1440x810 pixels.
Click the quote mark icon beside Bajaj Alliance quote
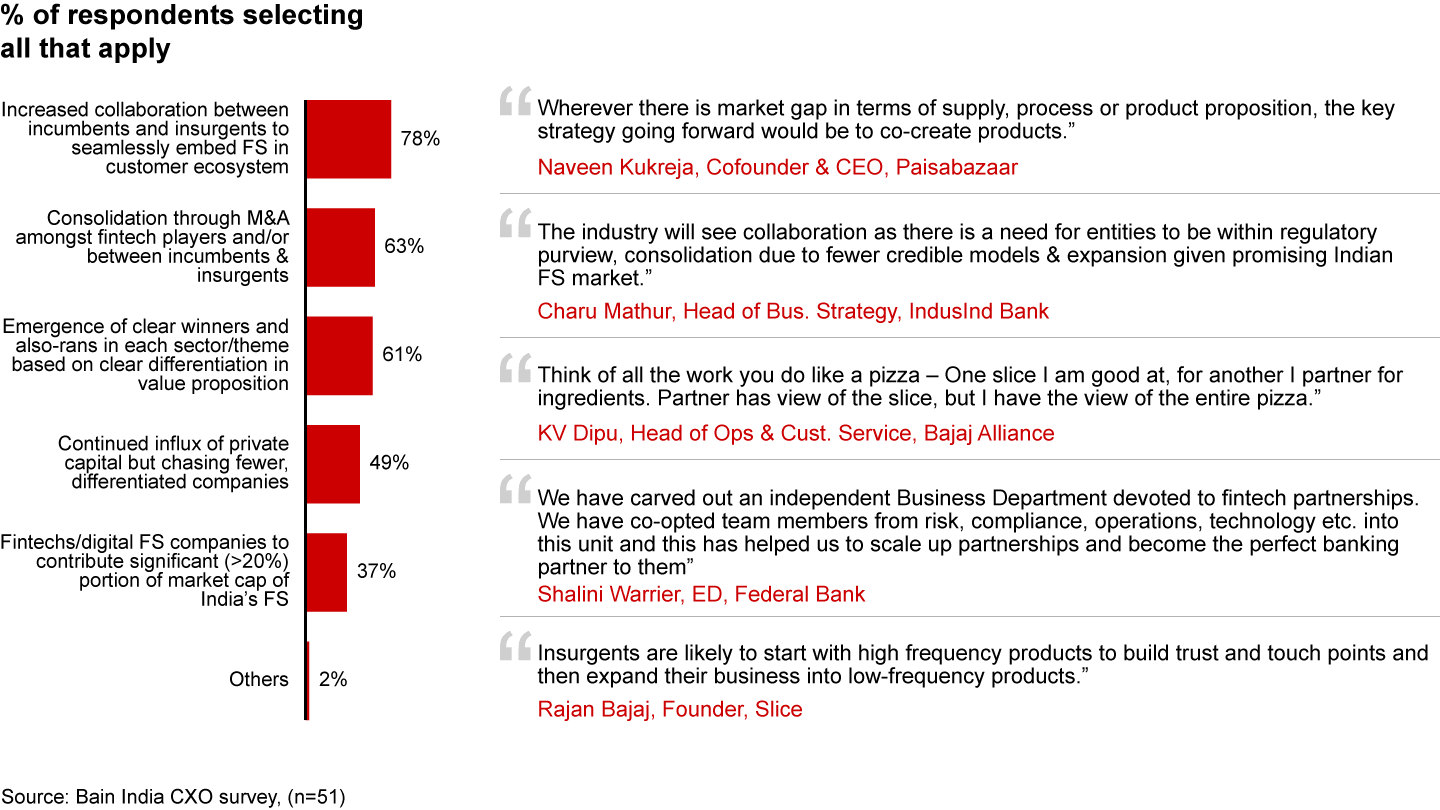[514, 368]
